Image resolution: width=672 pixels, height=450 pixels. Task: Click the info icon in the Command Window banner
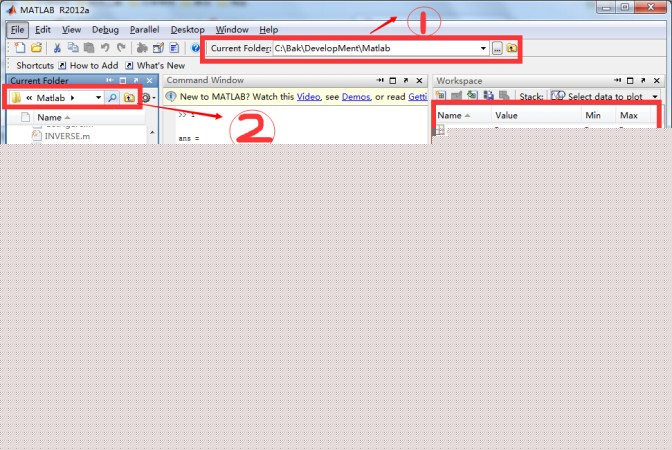coord(171,97)
